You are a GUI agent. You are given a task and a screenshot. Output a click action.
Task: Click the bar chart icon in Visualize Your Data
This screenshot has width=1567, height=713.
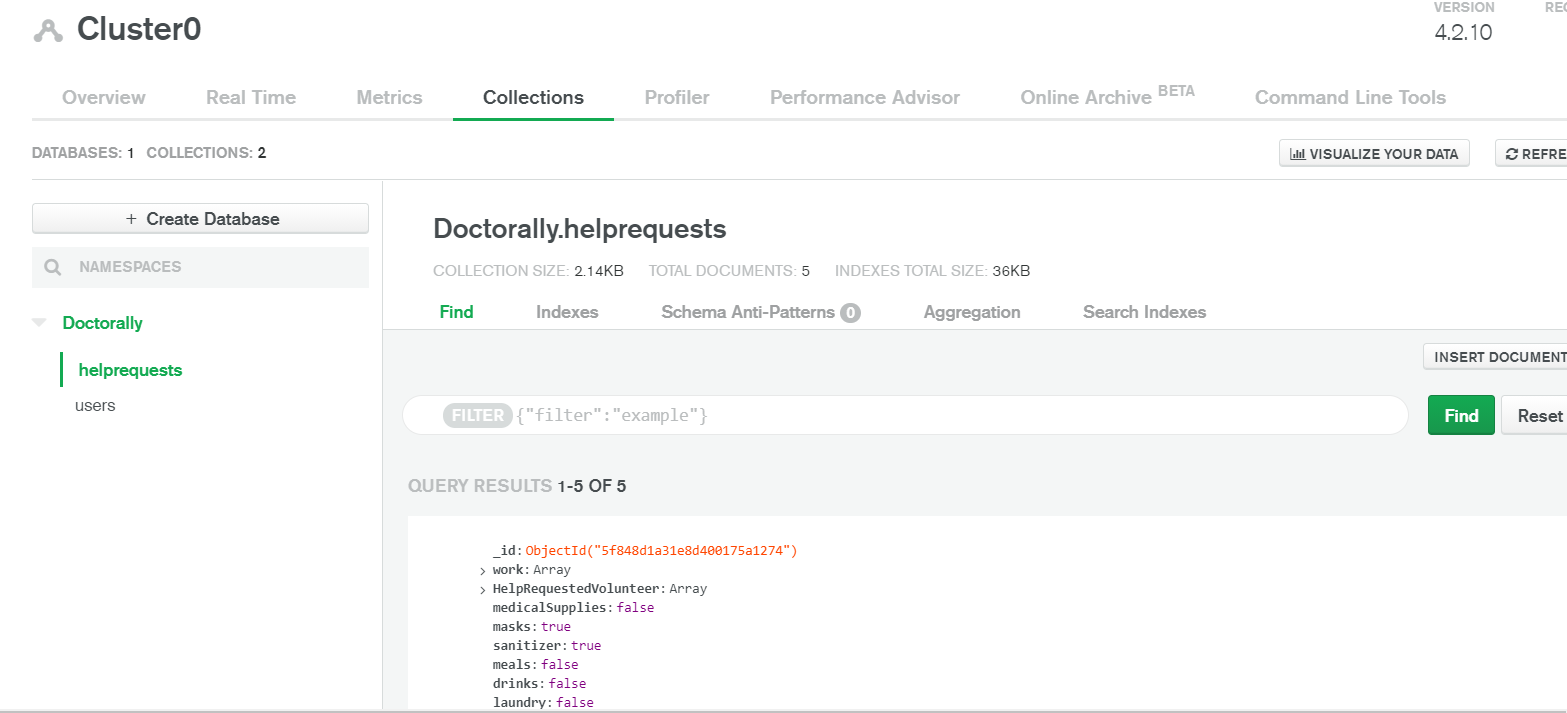pos(1298,154)
